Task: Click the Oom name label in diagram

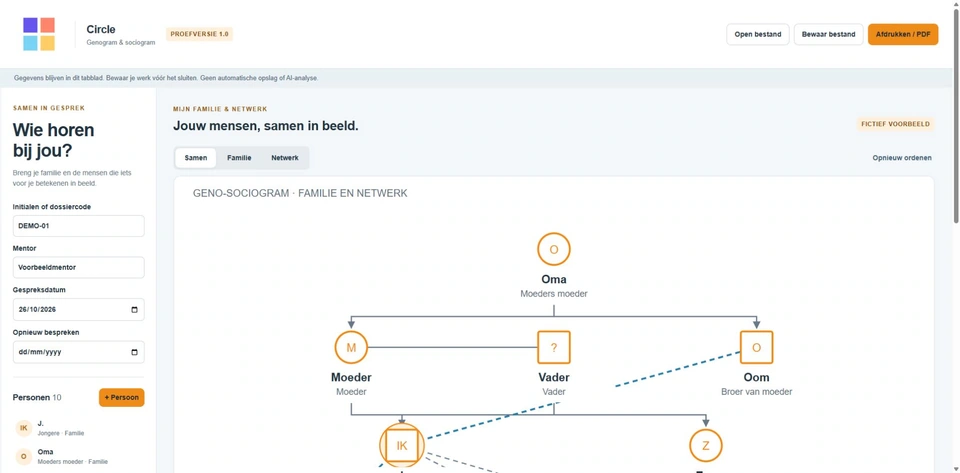Action: tap(756, 378)
